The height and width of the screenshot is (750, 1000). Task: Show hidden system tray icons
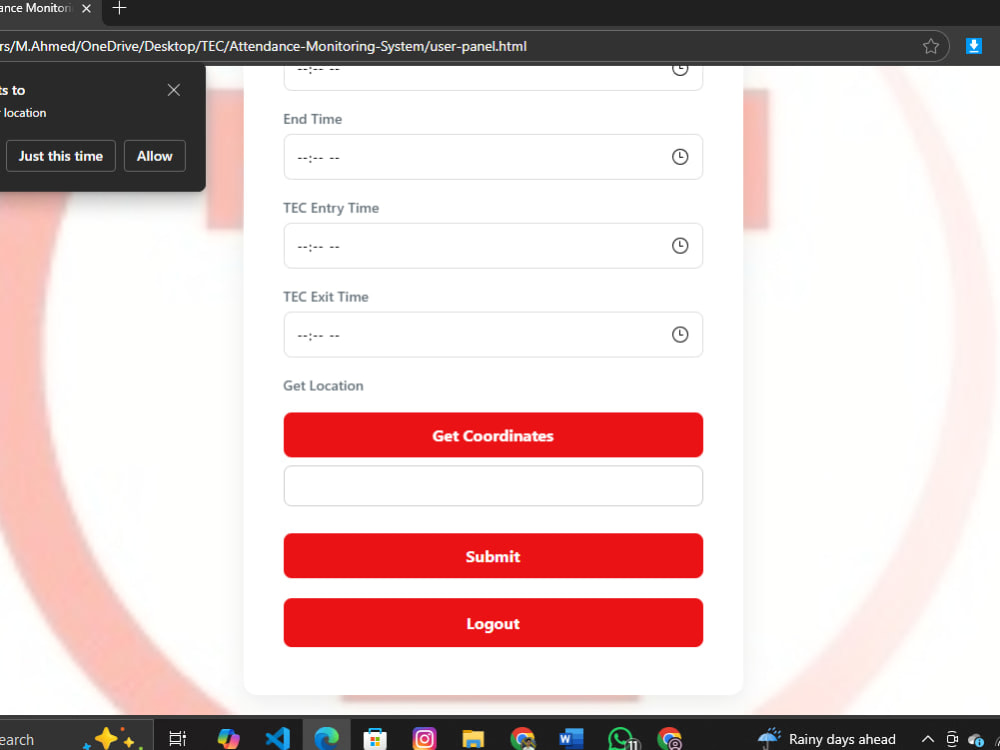[928, 739]
